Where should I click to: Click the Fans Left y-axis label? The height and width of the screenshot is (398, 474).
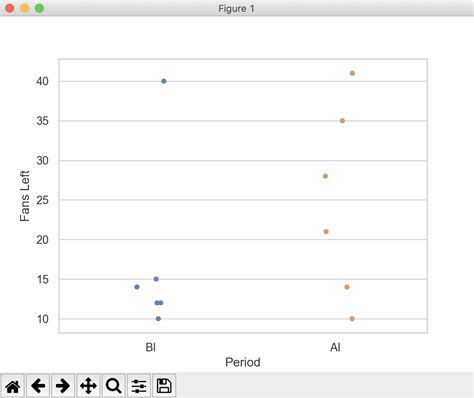pos(25,196)
